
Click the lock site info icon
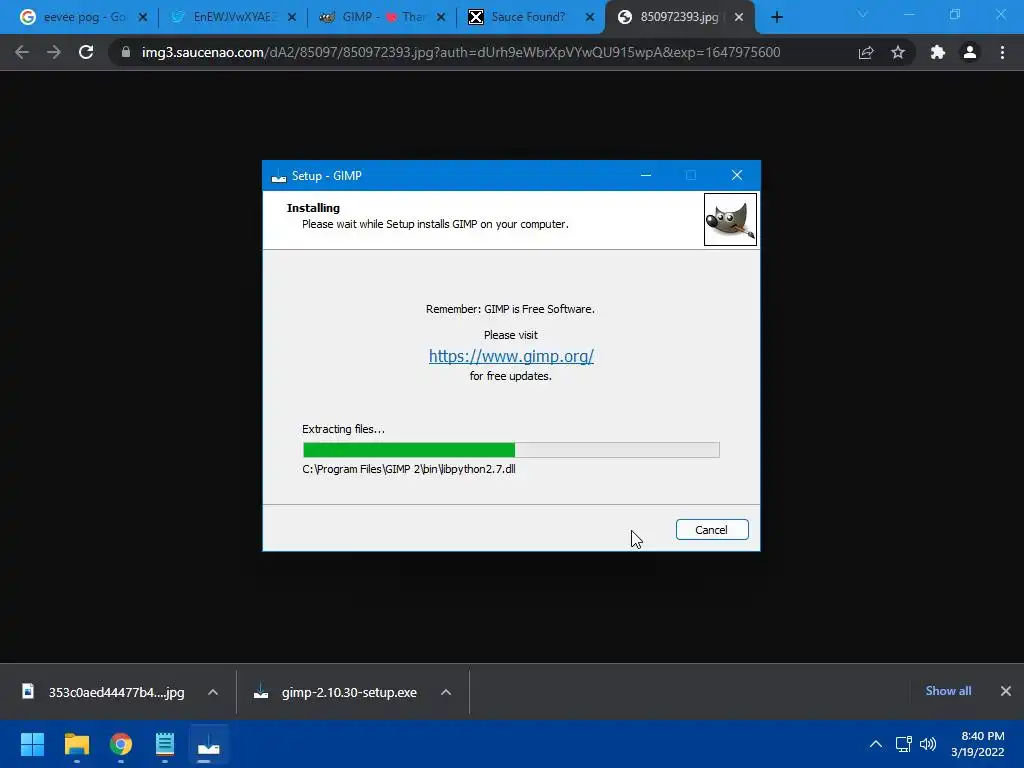[x=126, y=52]
